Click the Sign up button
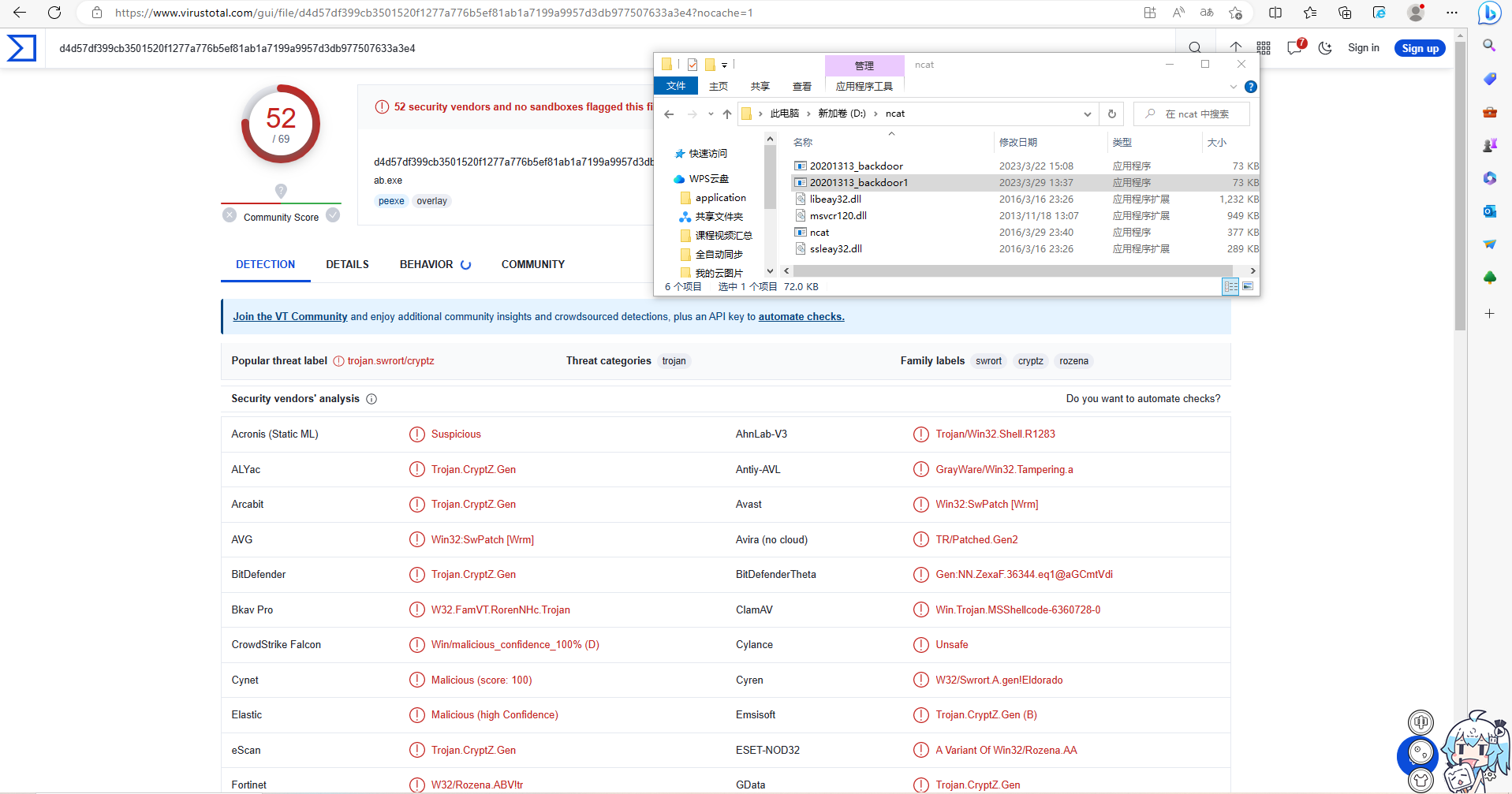1512x794 pixels. [1420, 48]
